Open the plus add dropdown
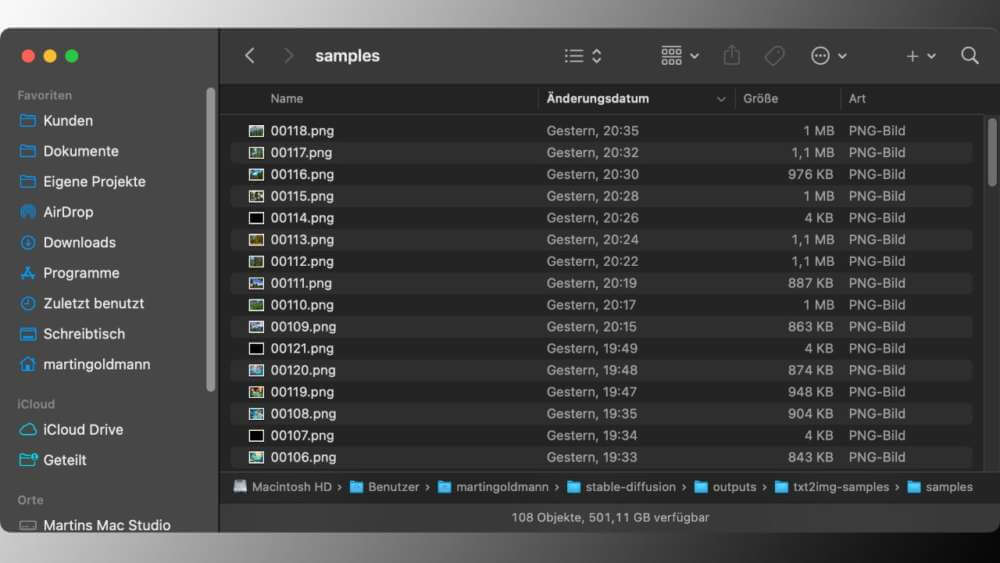Image resolution: width=1000 pixels, height=563 pixels. click(x=920, y=56)
